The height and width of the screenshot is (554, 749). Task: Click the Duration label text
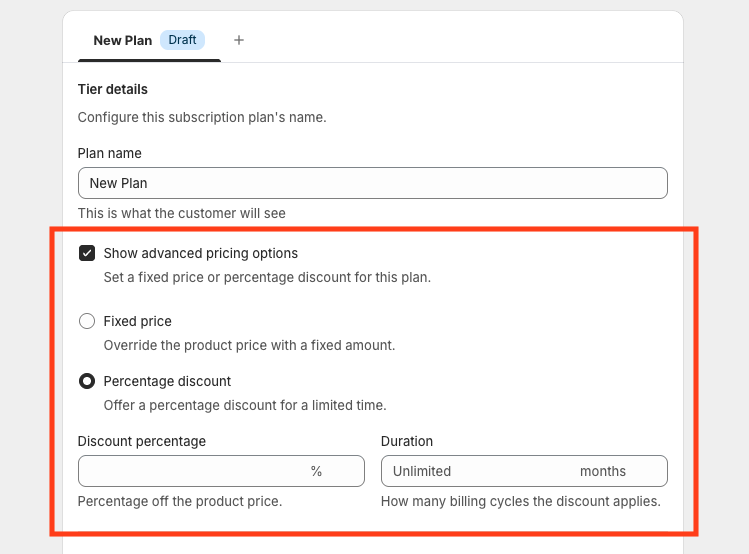click(x=407, y=441)
